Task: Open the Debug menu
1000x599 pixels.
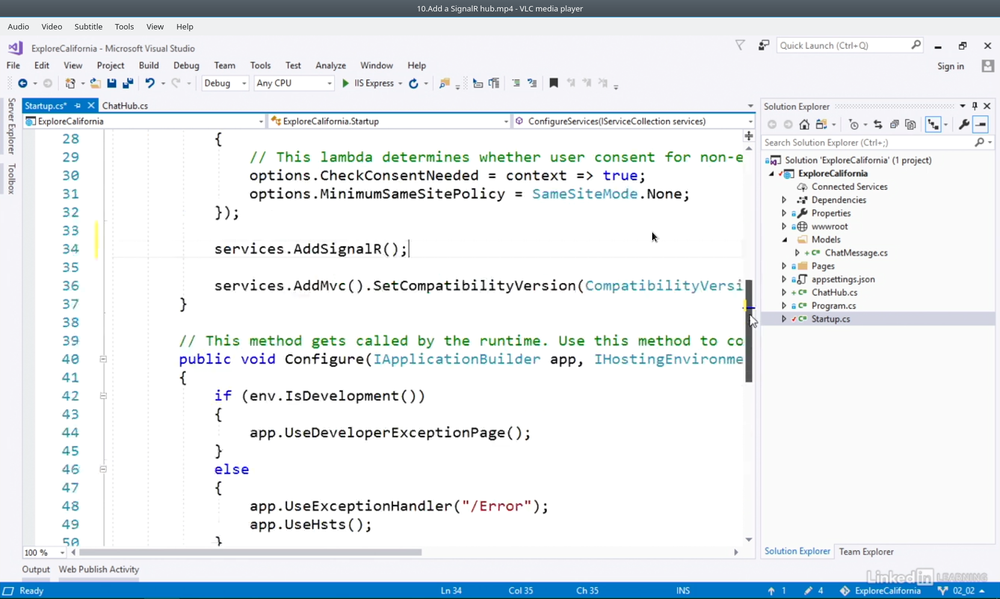Action: (x=186, y=66)
